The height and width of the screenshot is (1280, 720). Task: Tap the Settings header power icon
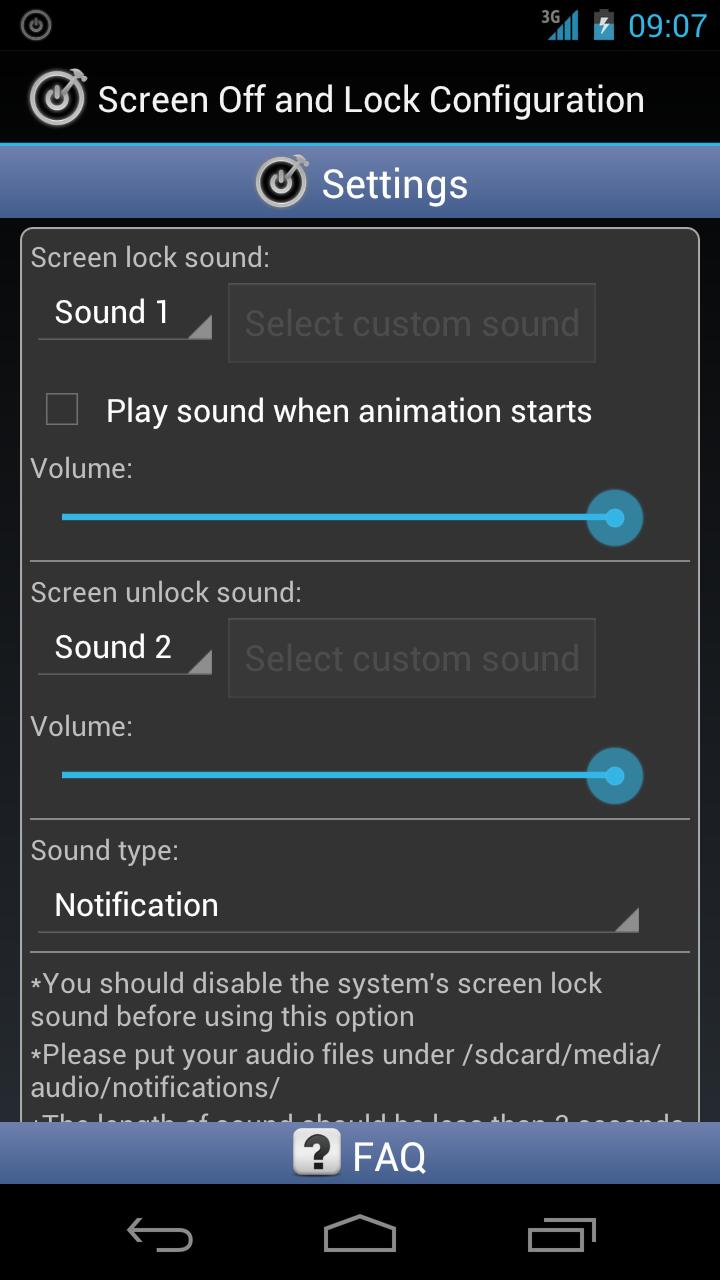click(282, 183)
